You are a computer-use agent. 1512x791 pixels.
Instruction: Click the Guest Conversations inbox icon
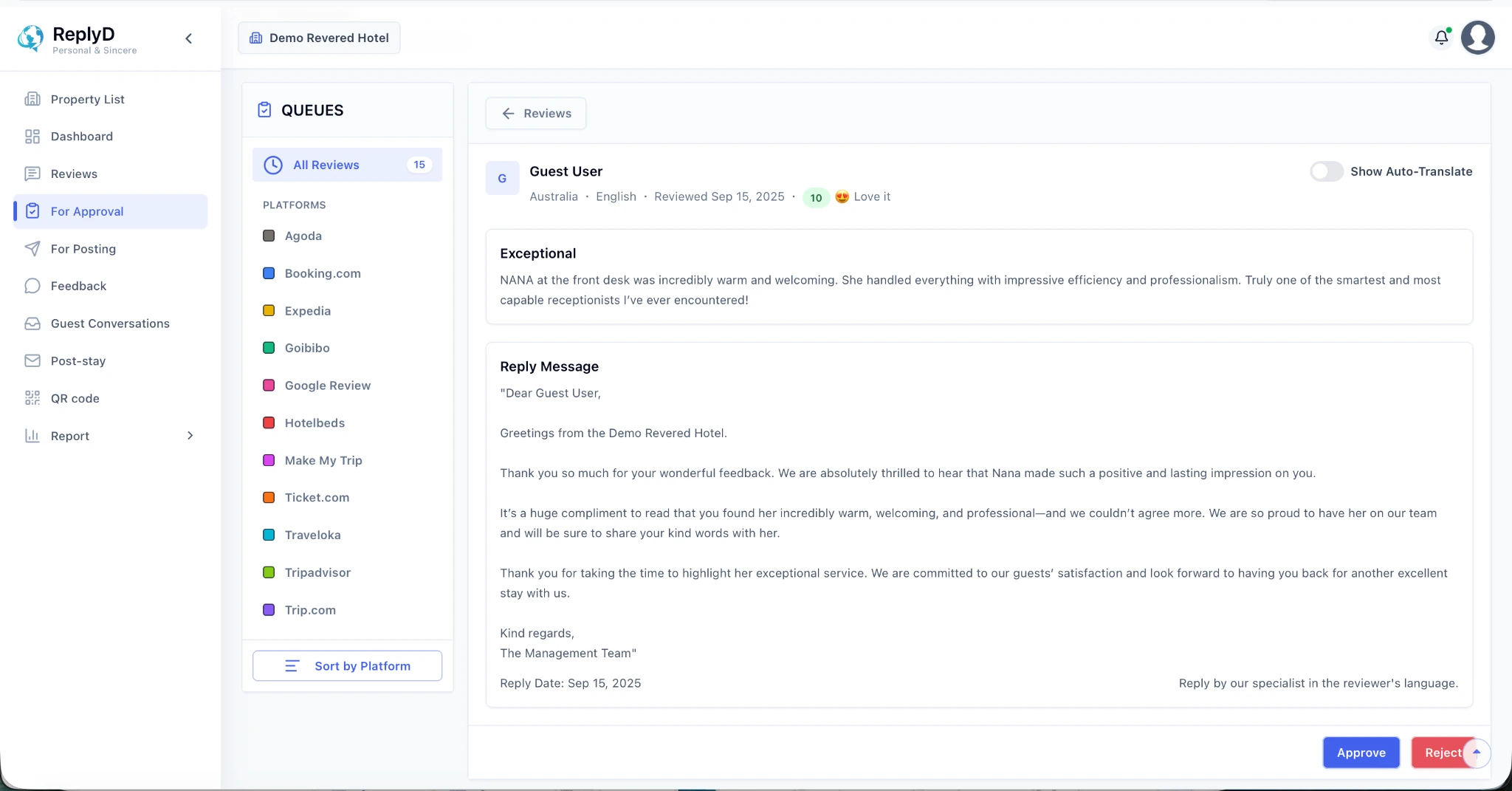click(x=32, y=323)
